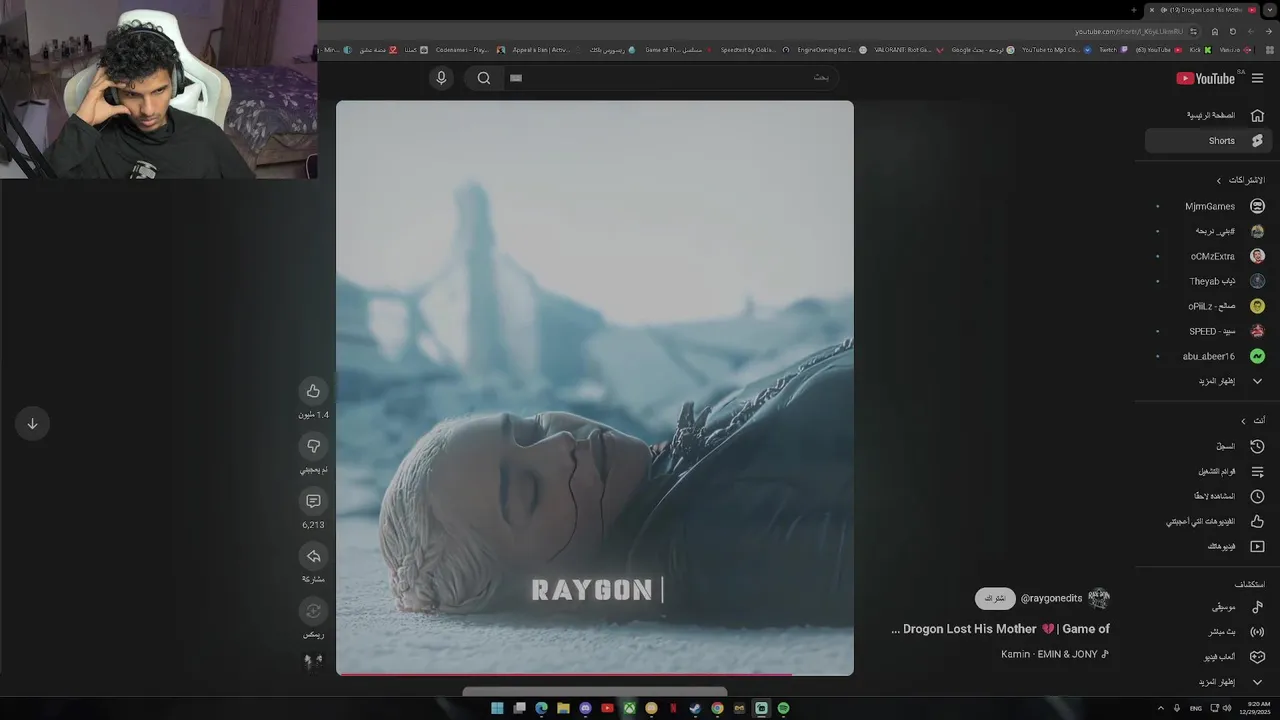
Task: Dislike the short with thumbs-down icon
Action: [313, 446]
